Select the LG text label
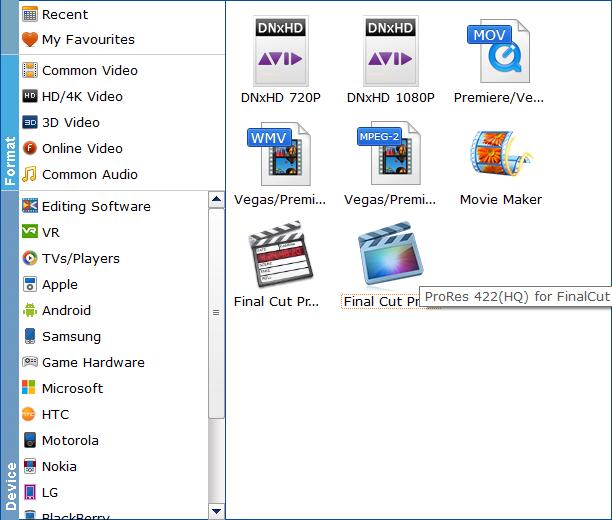The height and width of the screenshot is (520, 612). [50, 493]
